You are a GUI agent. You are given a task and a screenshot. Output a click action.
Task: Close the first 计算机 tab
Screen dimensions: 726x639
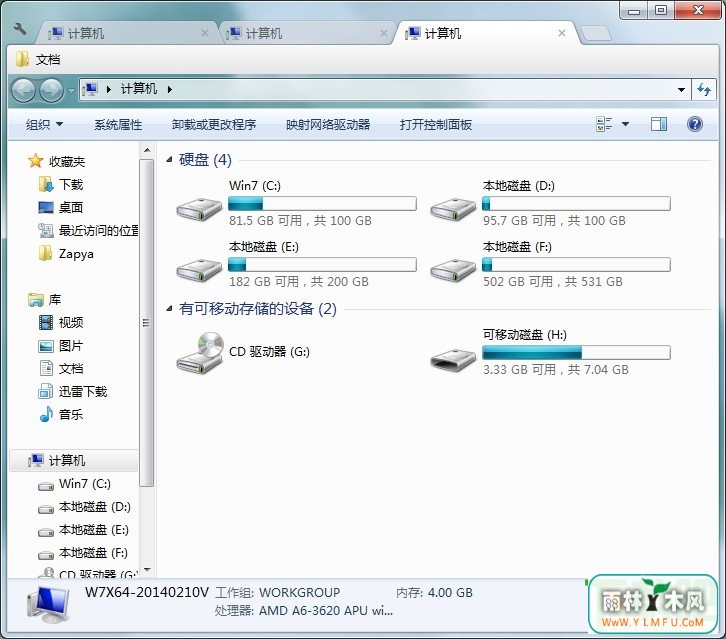[x=205, y=33]
